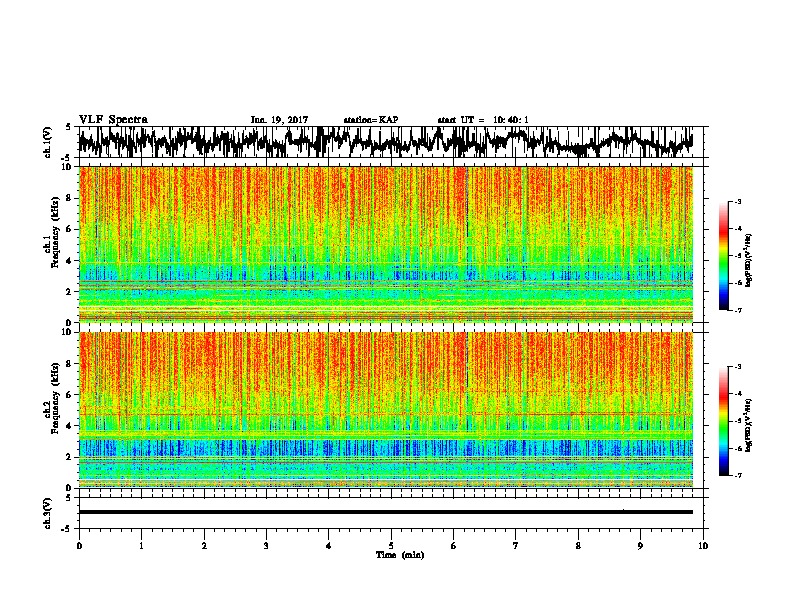Screen dimensions: 792x612
Task: Click the ch.1 spectrogram image
Action: point(386,244)
